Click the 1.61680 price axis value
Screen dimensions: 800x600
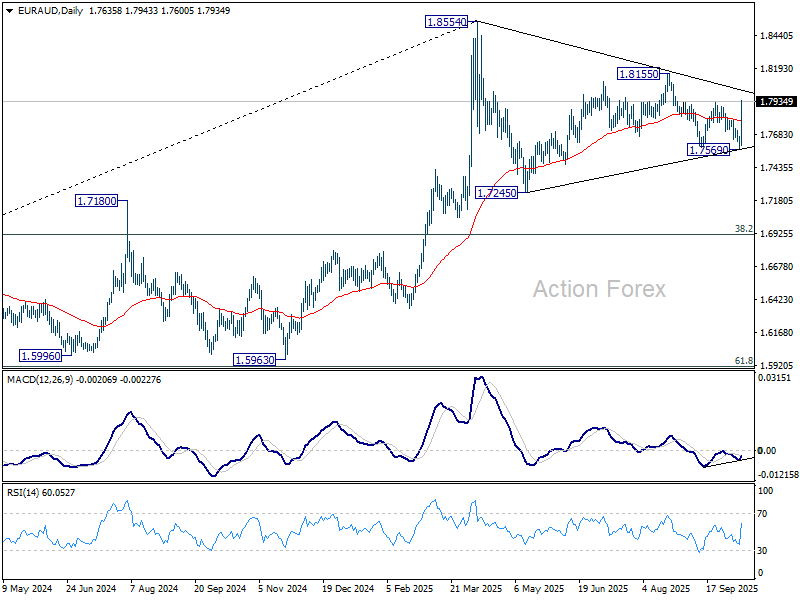(777, 333)
